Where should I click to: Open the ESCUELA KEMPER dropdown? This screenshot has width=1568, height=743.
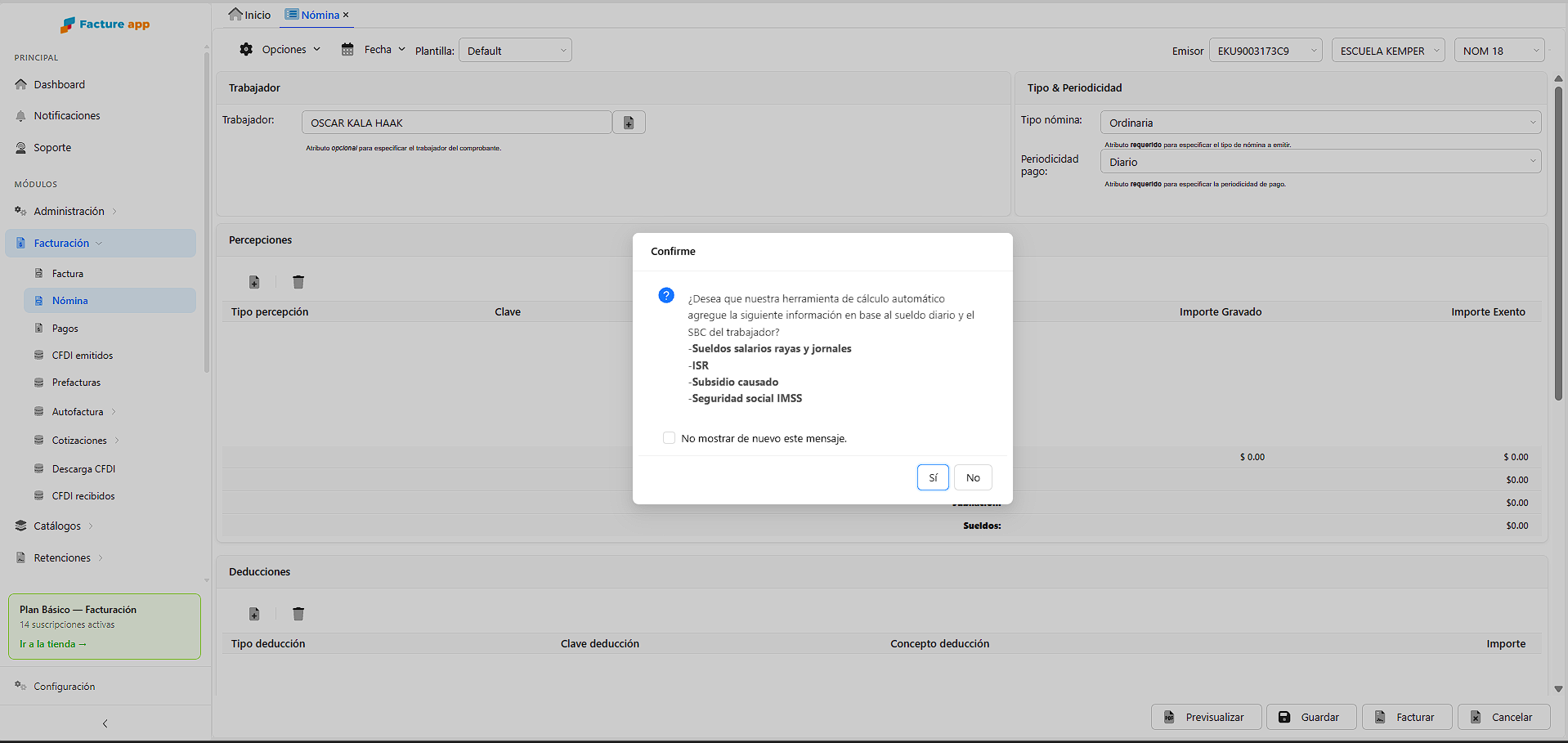click(1388, 51)
